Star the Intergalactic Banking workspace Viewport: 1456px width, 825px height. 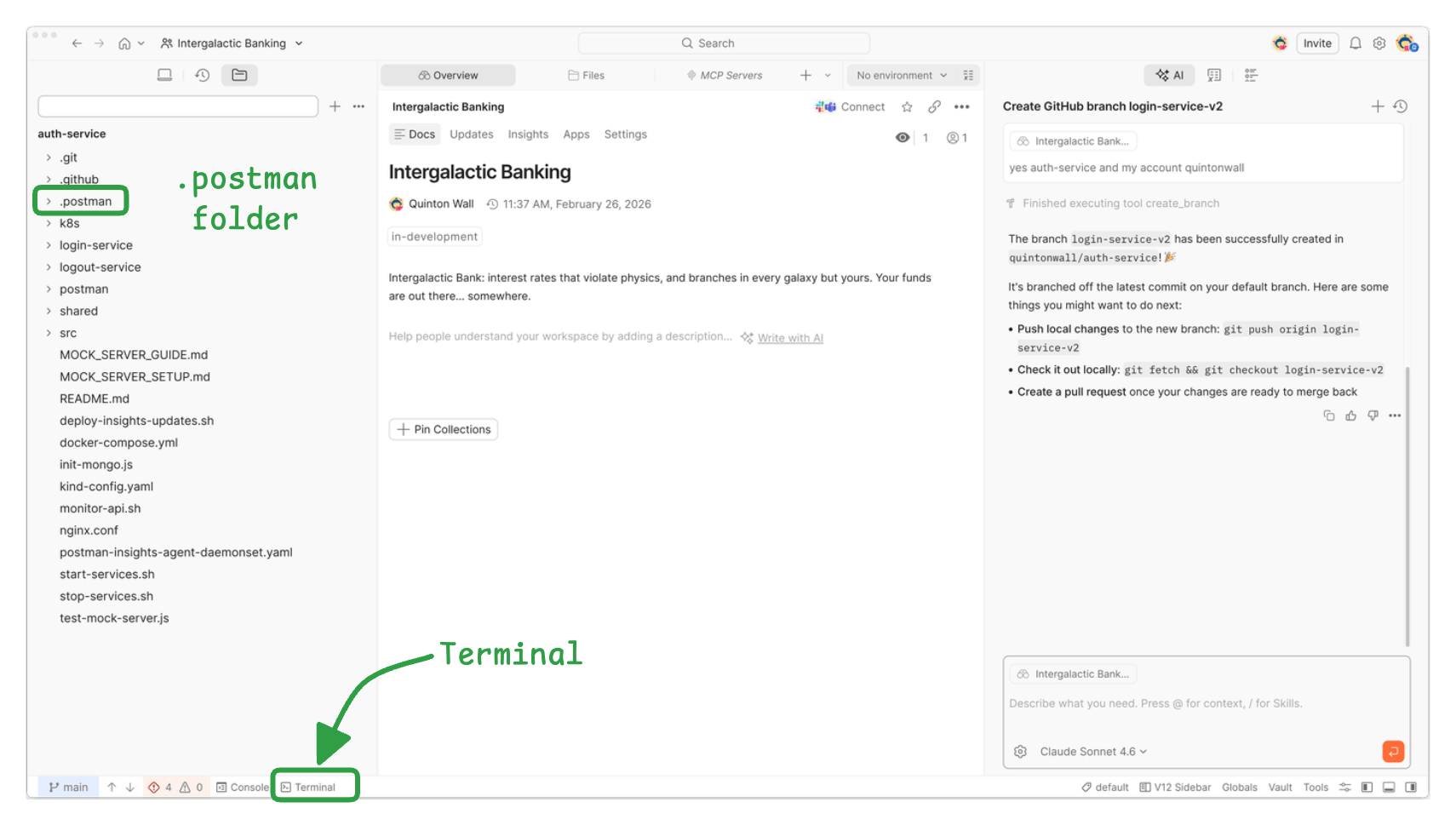907,106
